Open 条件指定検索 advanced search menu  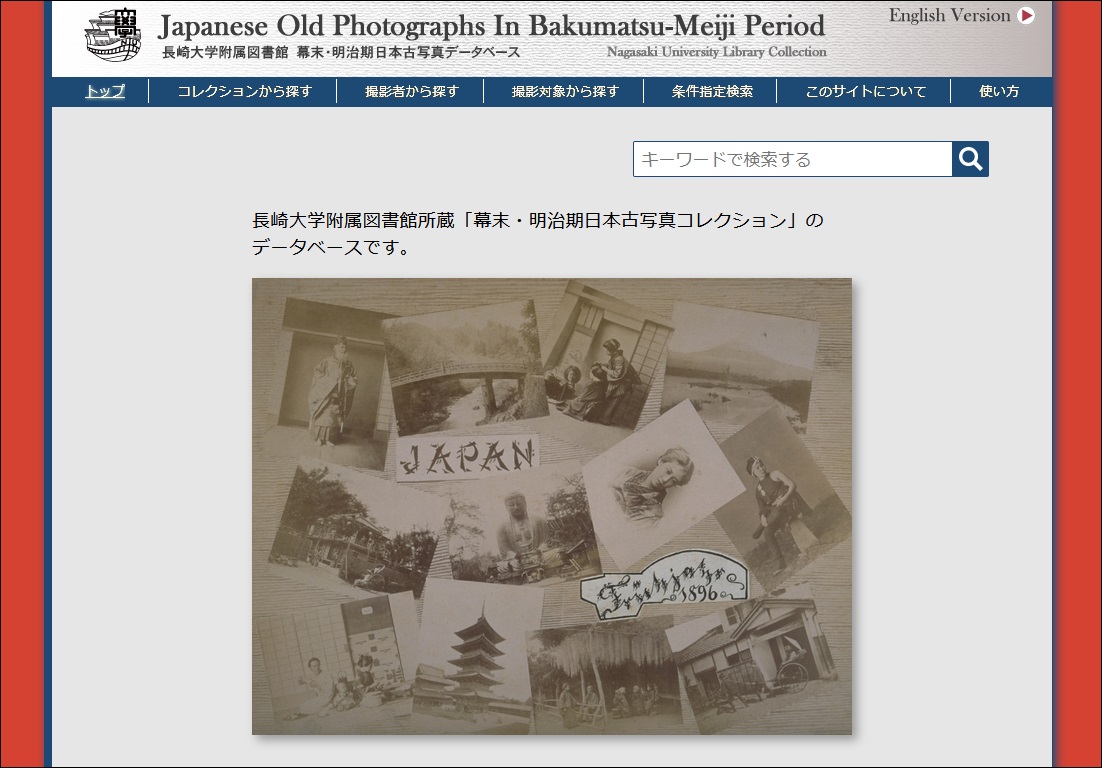[712, 91]
